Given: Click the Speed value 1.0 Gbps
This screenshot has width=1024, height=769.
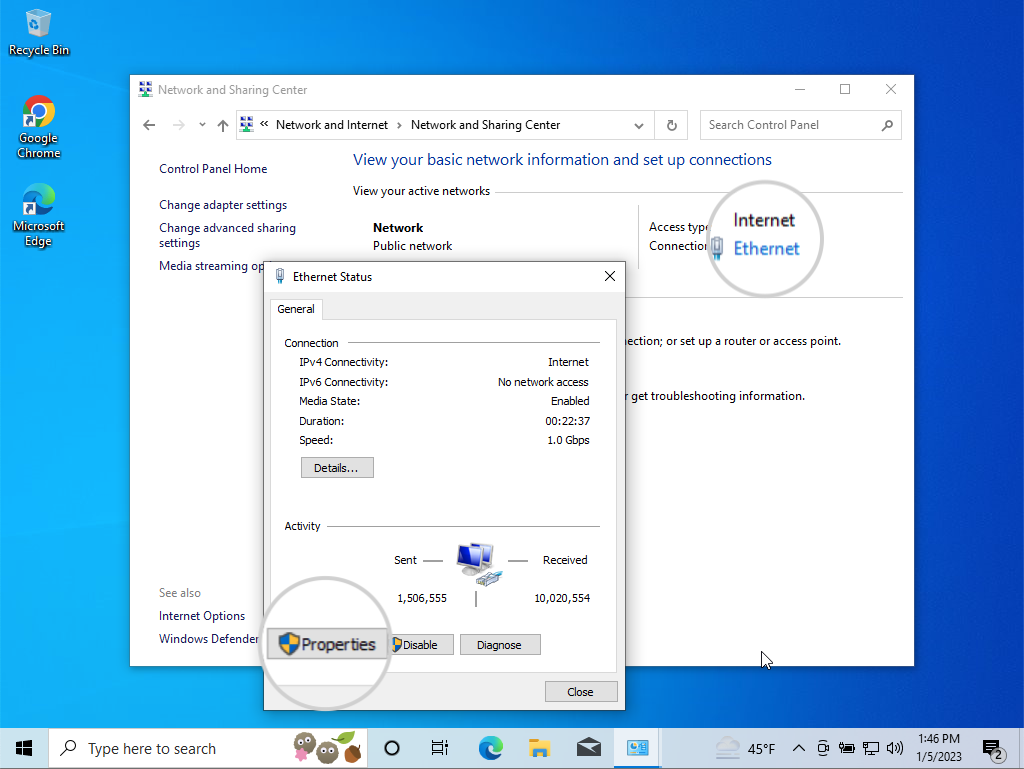Looking at the screenshot, I should pyautogui.click(x=568, y=441).
